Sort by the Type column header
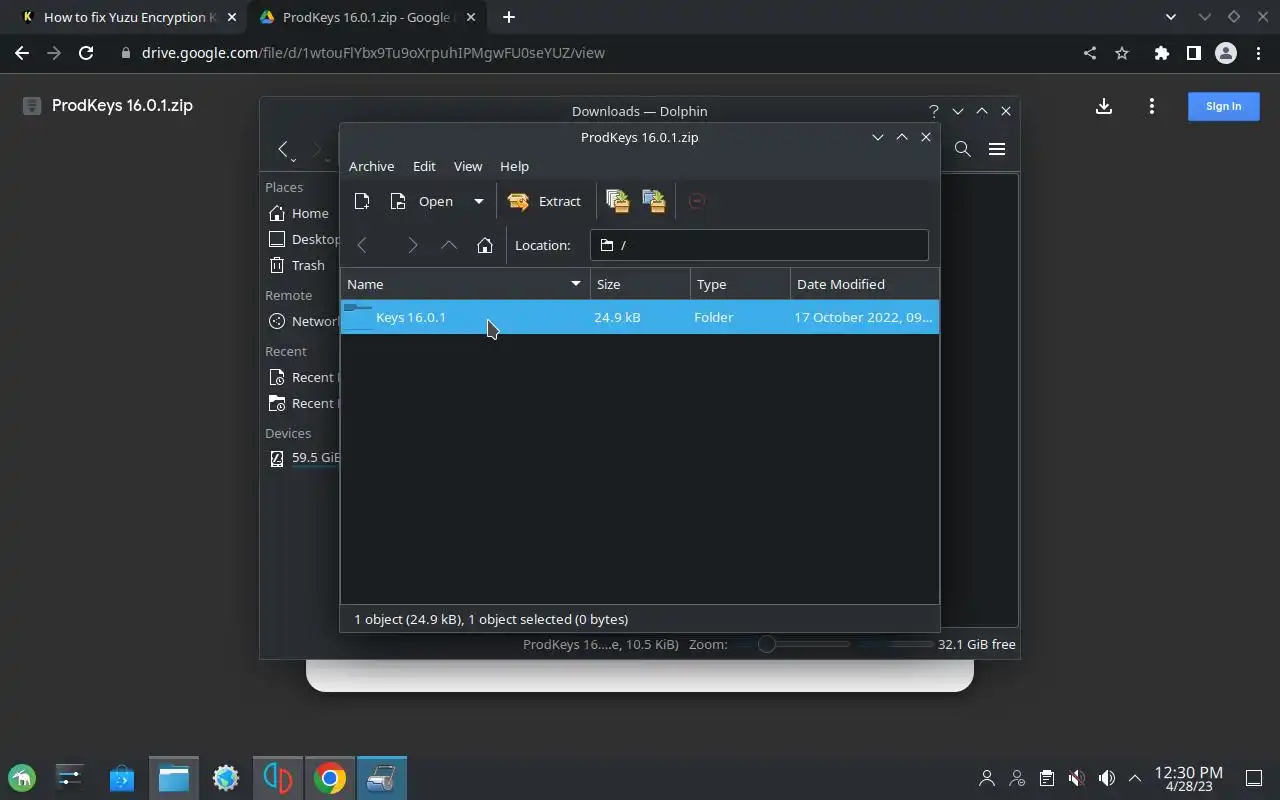Screen dimensions: 1280x800 (740, 284)
